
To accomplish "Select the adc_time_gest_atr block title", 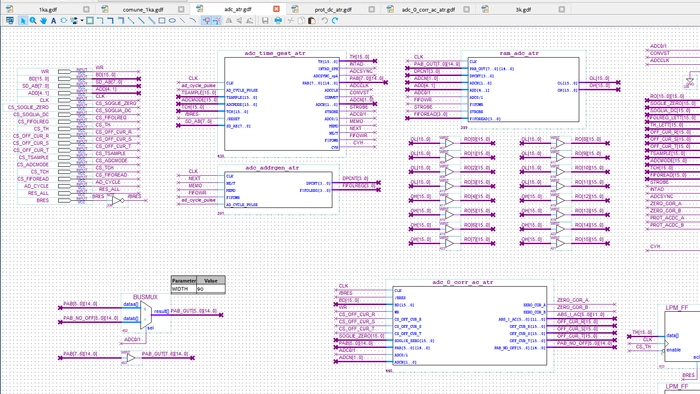I will click(x=275, y=53).
